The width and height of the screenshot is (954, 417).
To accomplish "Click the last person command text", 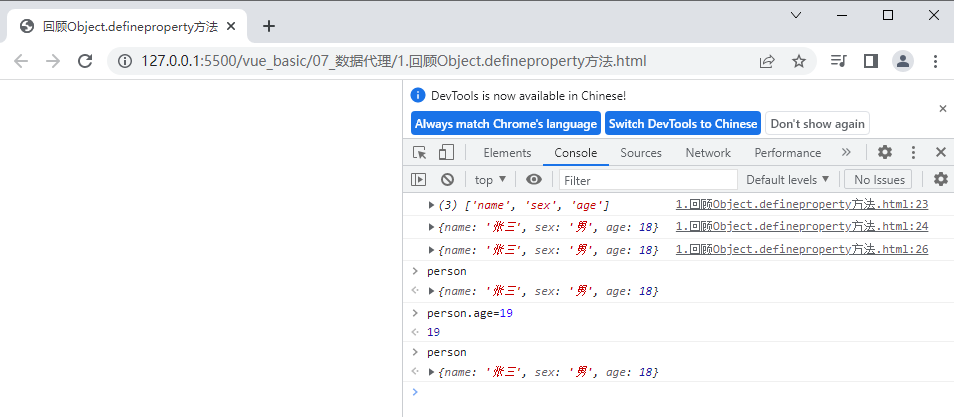I will click(x=447, y=352).
